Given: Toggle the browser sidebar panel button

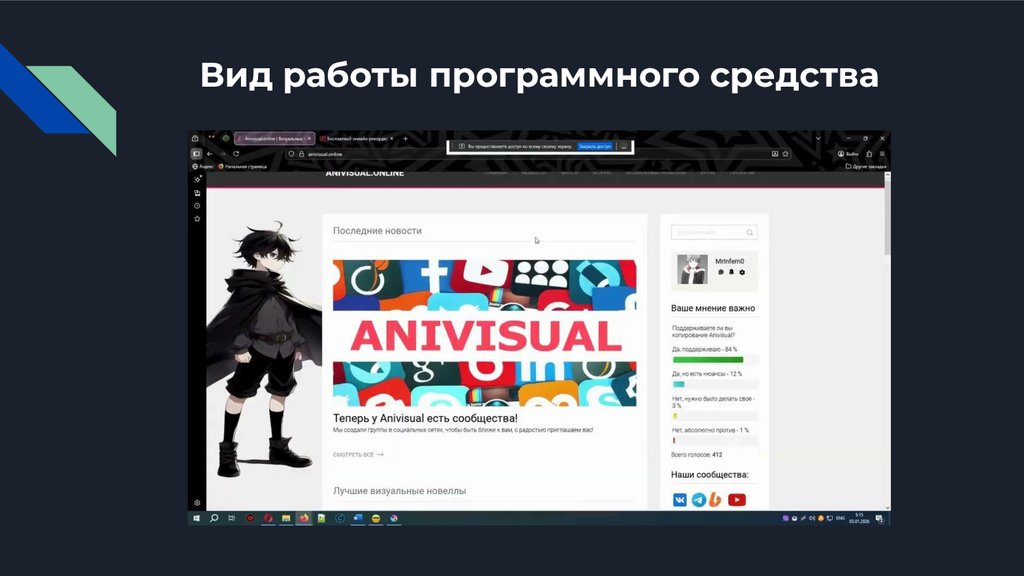Looking at the screenshot, I should click(196, 154).
